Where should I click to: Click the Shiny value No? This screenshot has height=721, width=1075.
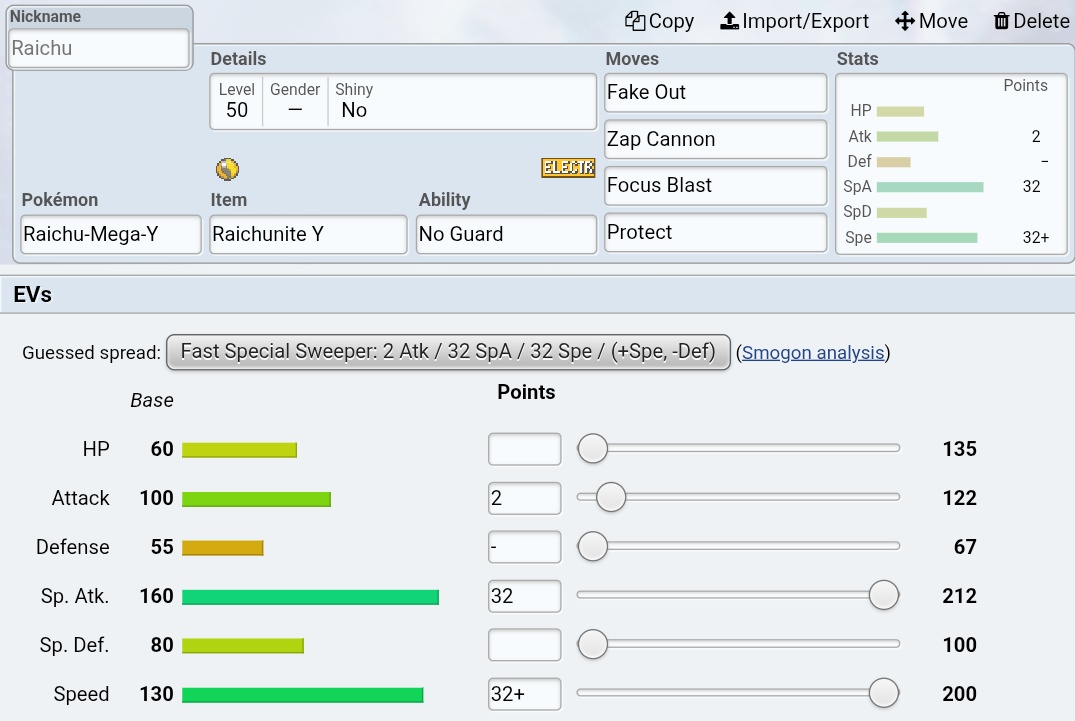(354, 110)
